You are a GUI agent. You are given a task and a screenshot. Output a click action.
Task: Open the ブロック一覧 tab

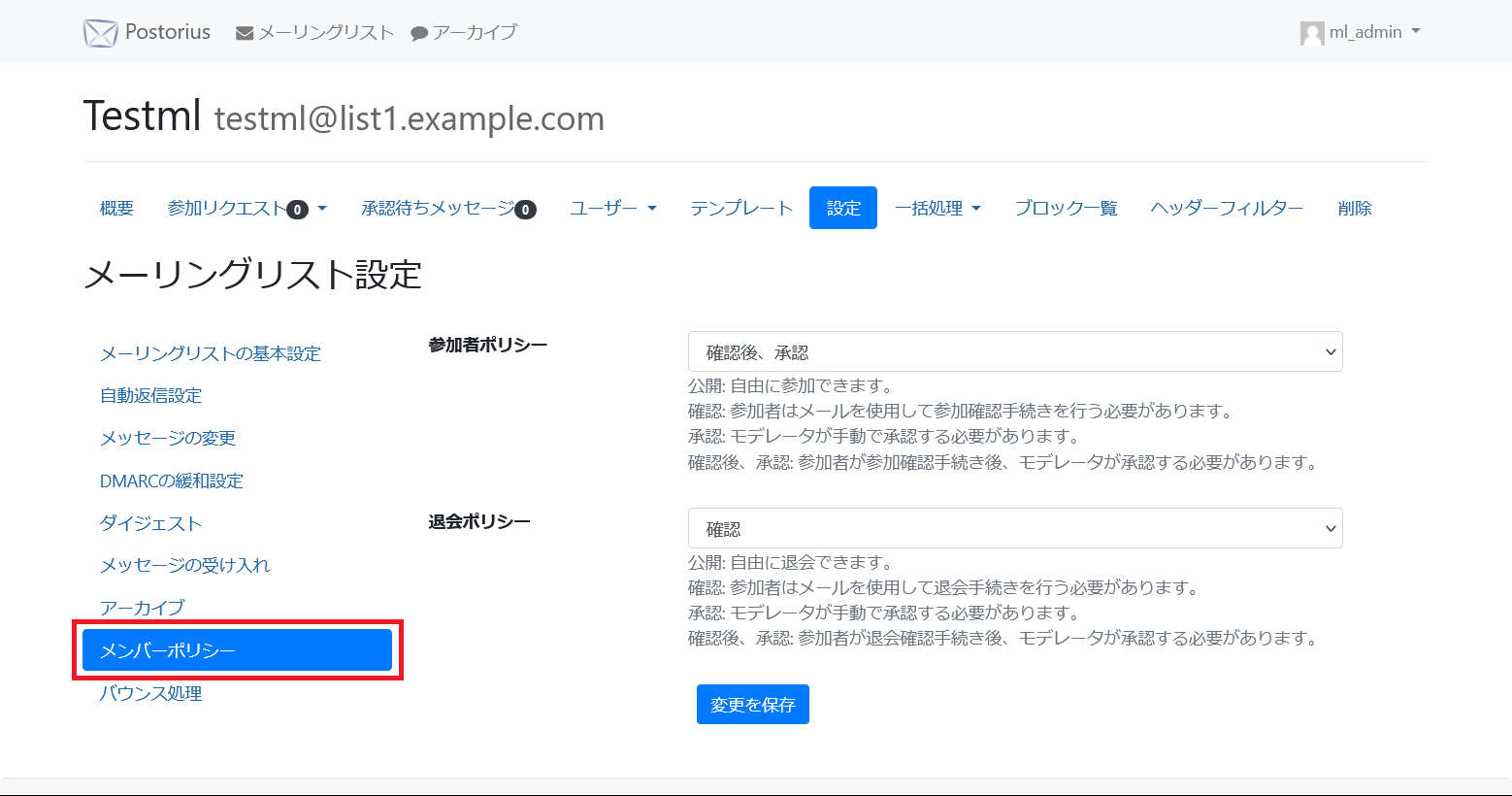tap(1066, 208)
